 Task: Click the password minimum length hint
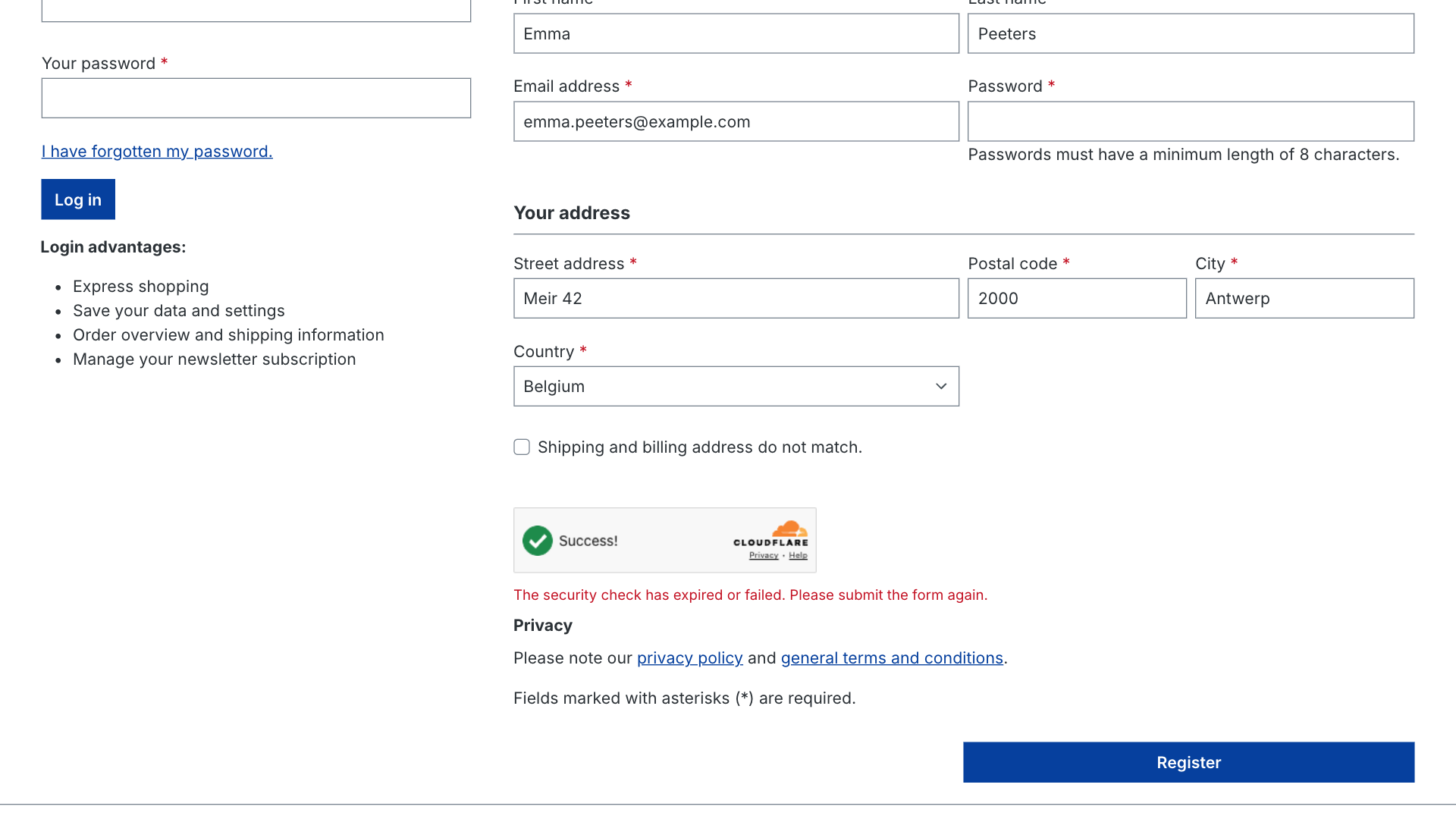(x=1183, y=154)
